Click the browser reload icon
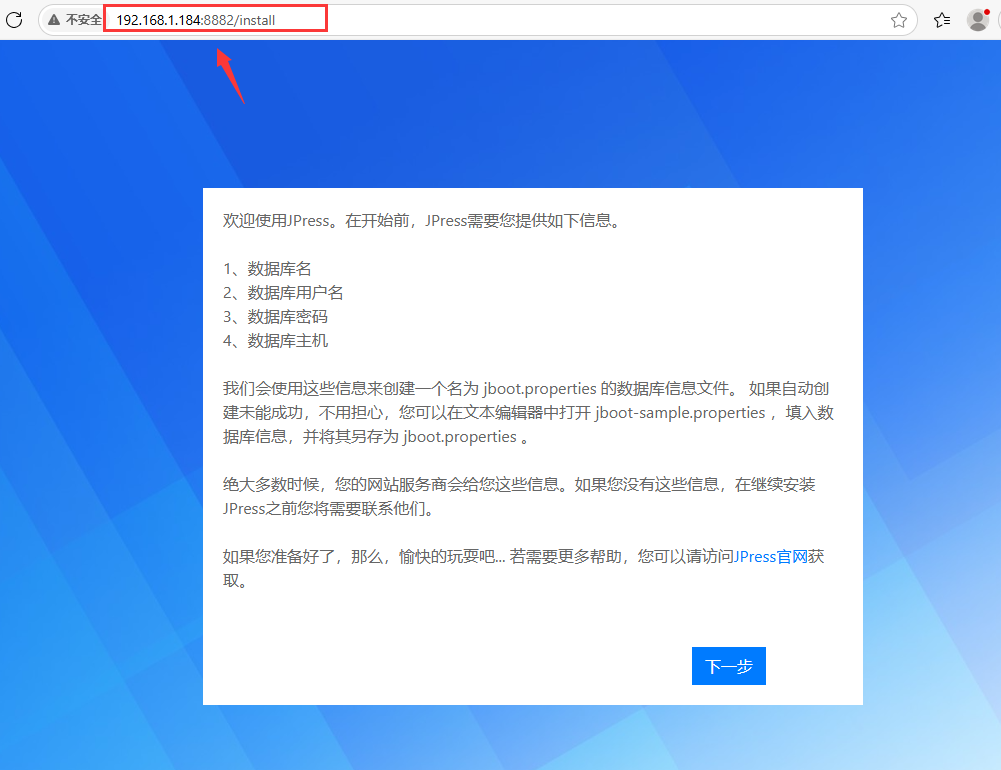Screen dimensions: 1001x770 [14, 20]
